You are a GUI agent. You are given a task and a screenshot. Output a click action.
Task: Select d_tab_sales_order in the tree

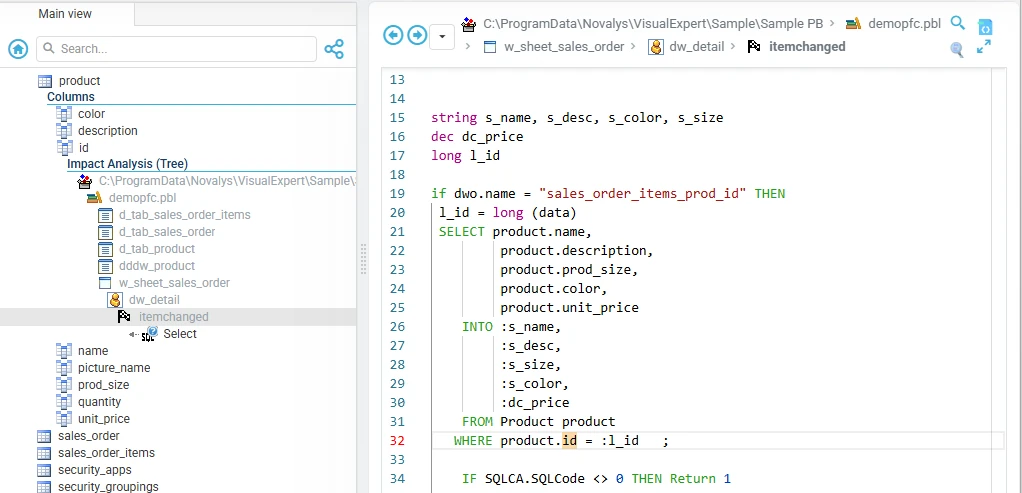click(x=167, y=232)
